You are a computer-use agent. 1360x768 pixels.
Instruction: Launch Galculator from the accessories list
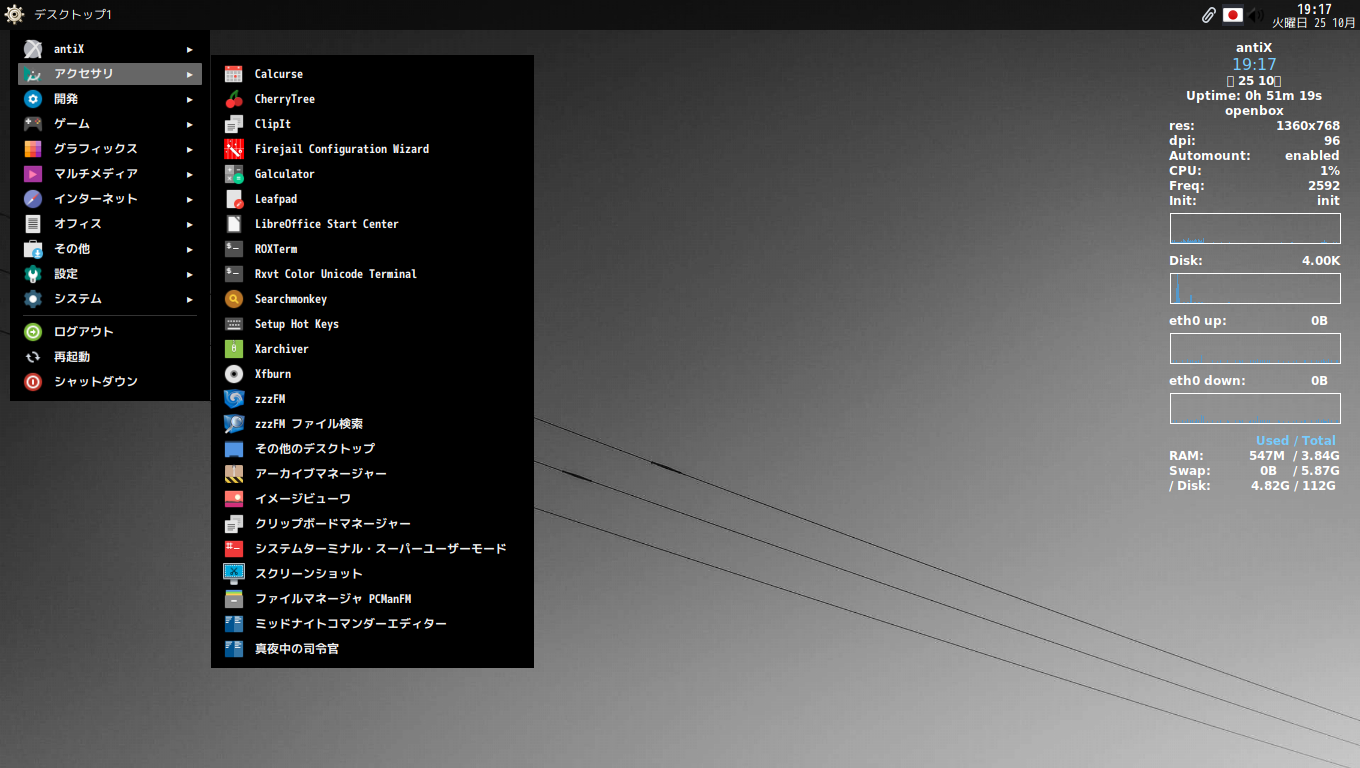[x=372, y=174]
